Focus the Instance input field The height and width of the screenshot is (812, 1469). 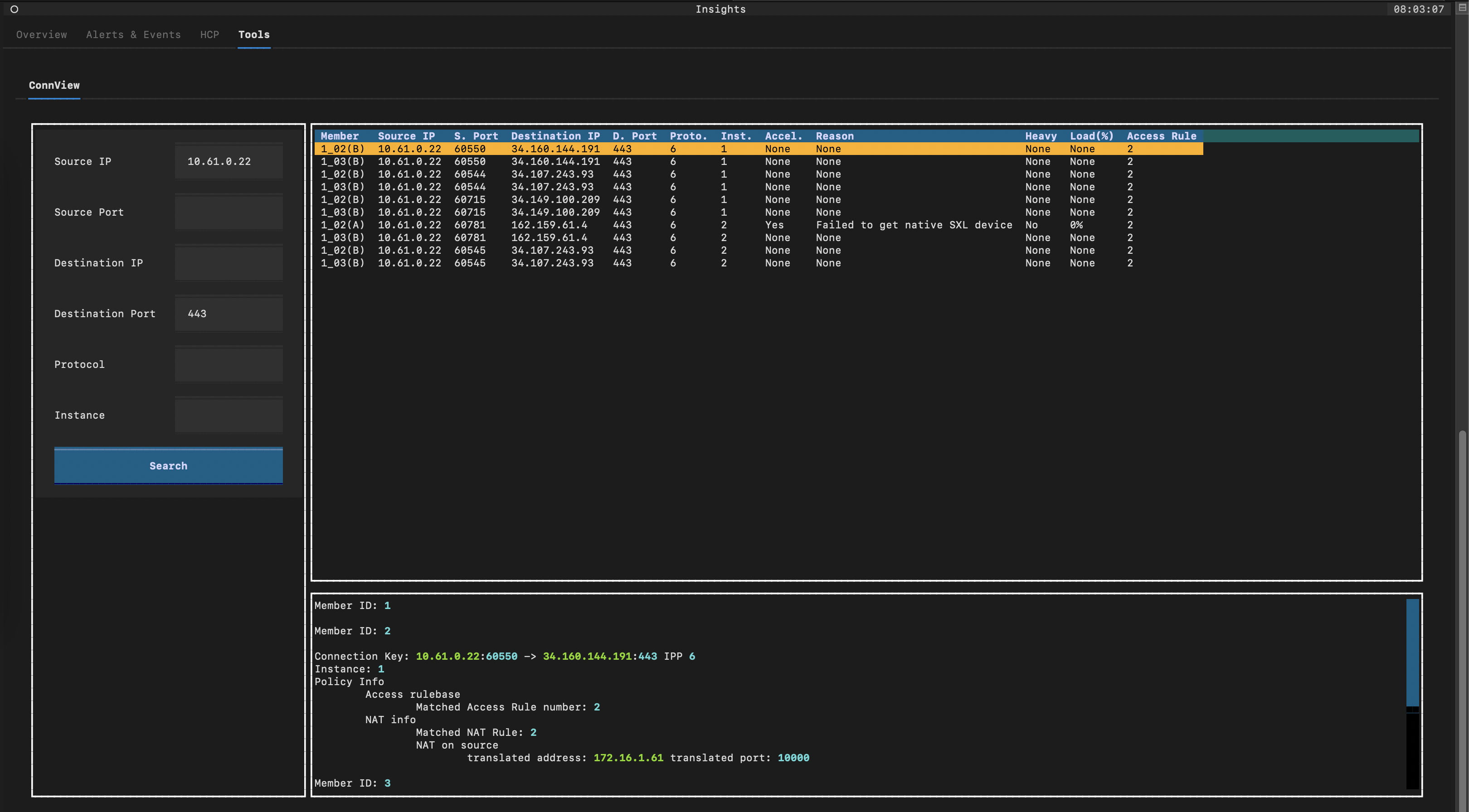(228, 415)
